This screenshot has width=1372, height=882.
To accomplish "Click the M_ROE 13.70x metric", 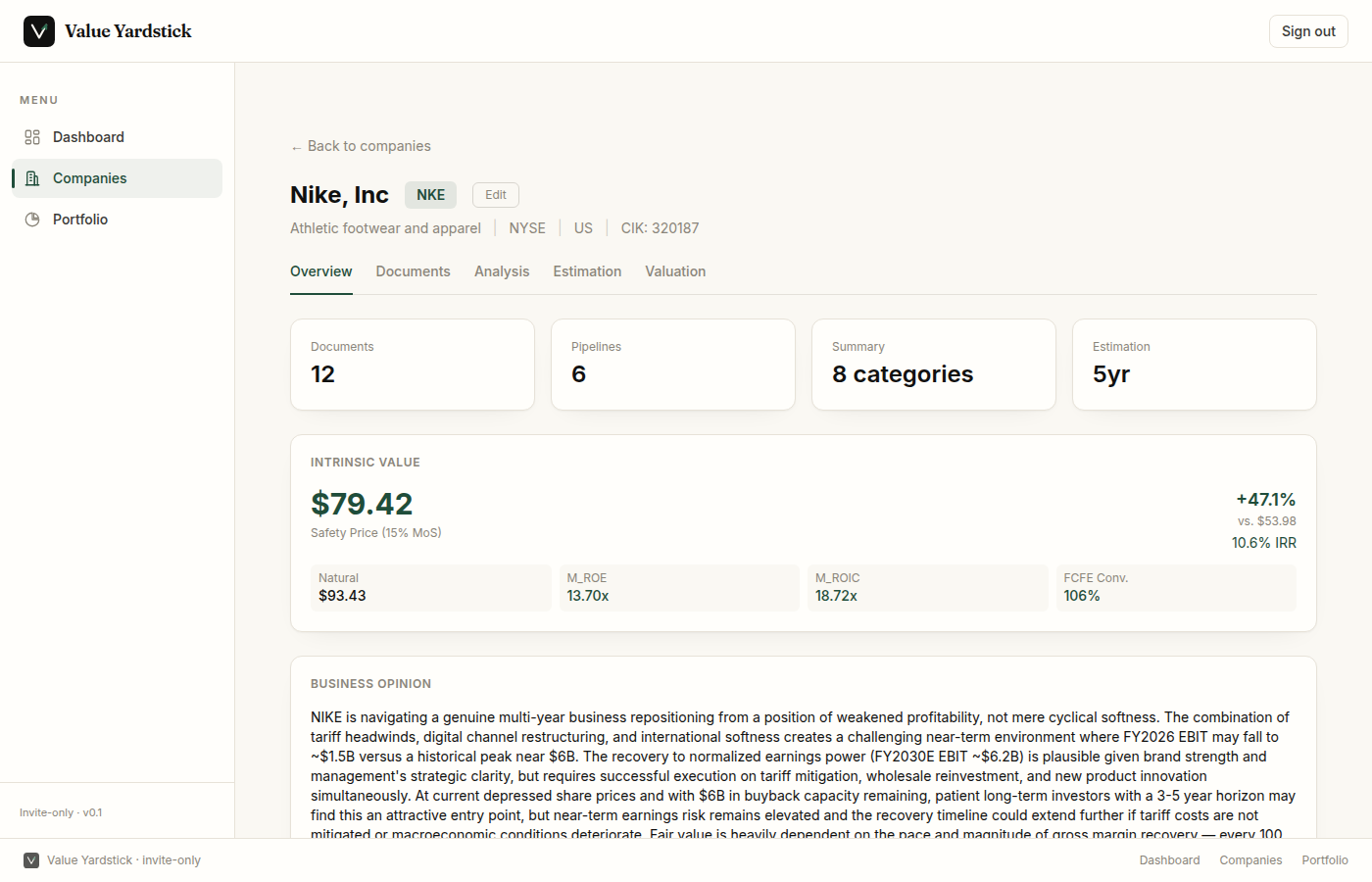I will (x=679, y=588).
